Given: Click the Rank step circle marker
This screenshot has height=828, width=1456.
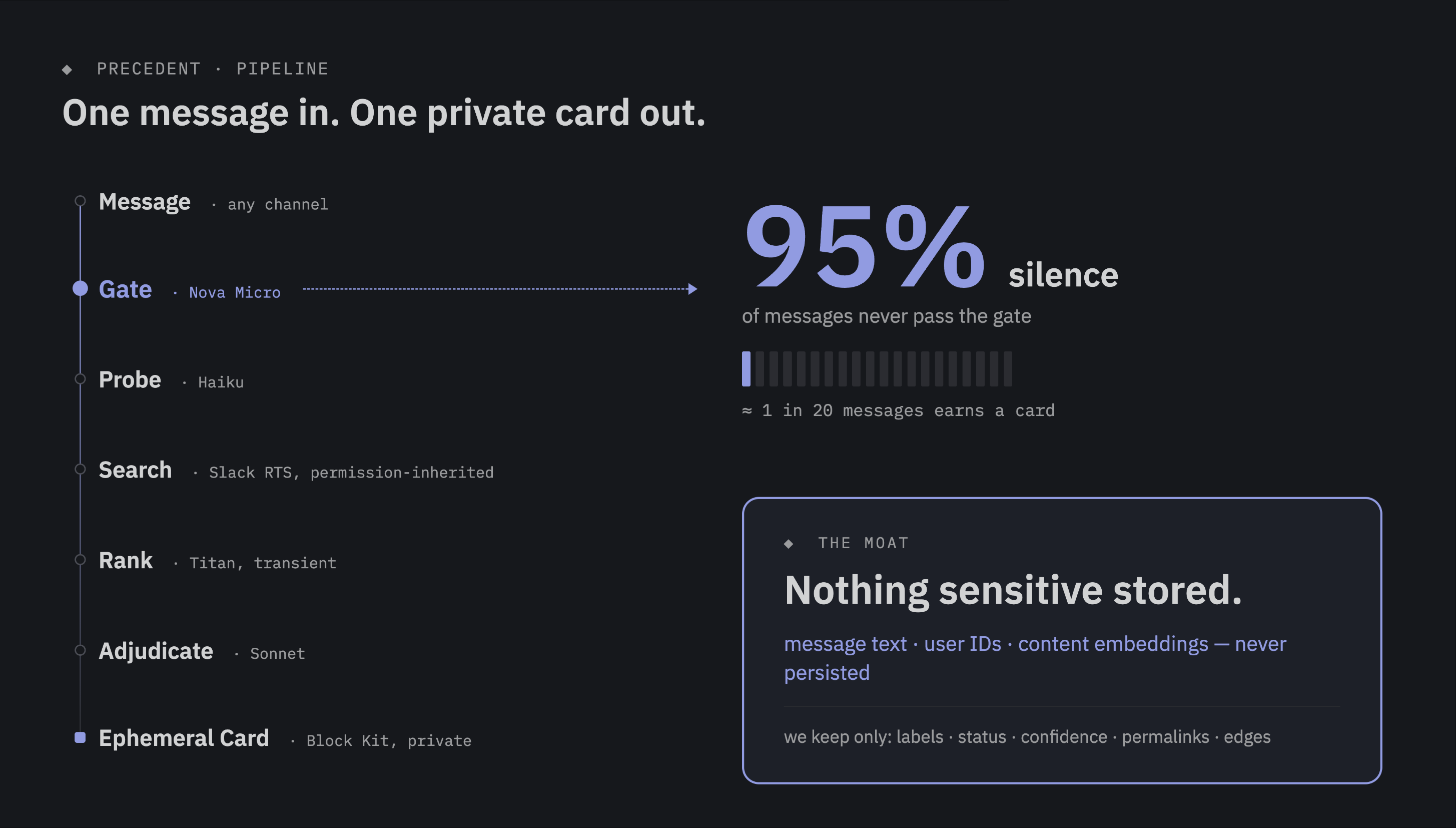Looking at the screenshot, I should pos(80,560).
